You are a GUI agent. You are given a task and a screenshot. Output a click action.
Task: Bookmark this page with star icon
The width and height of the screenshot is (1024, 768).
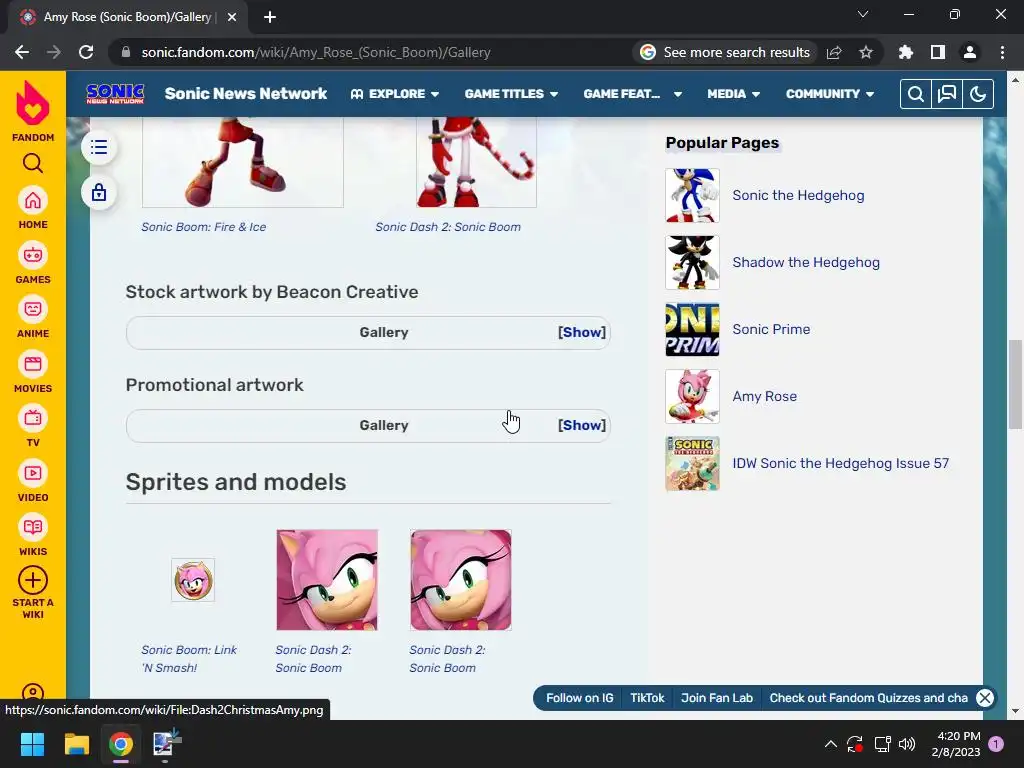tap(866, 52)
